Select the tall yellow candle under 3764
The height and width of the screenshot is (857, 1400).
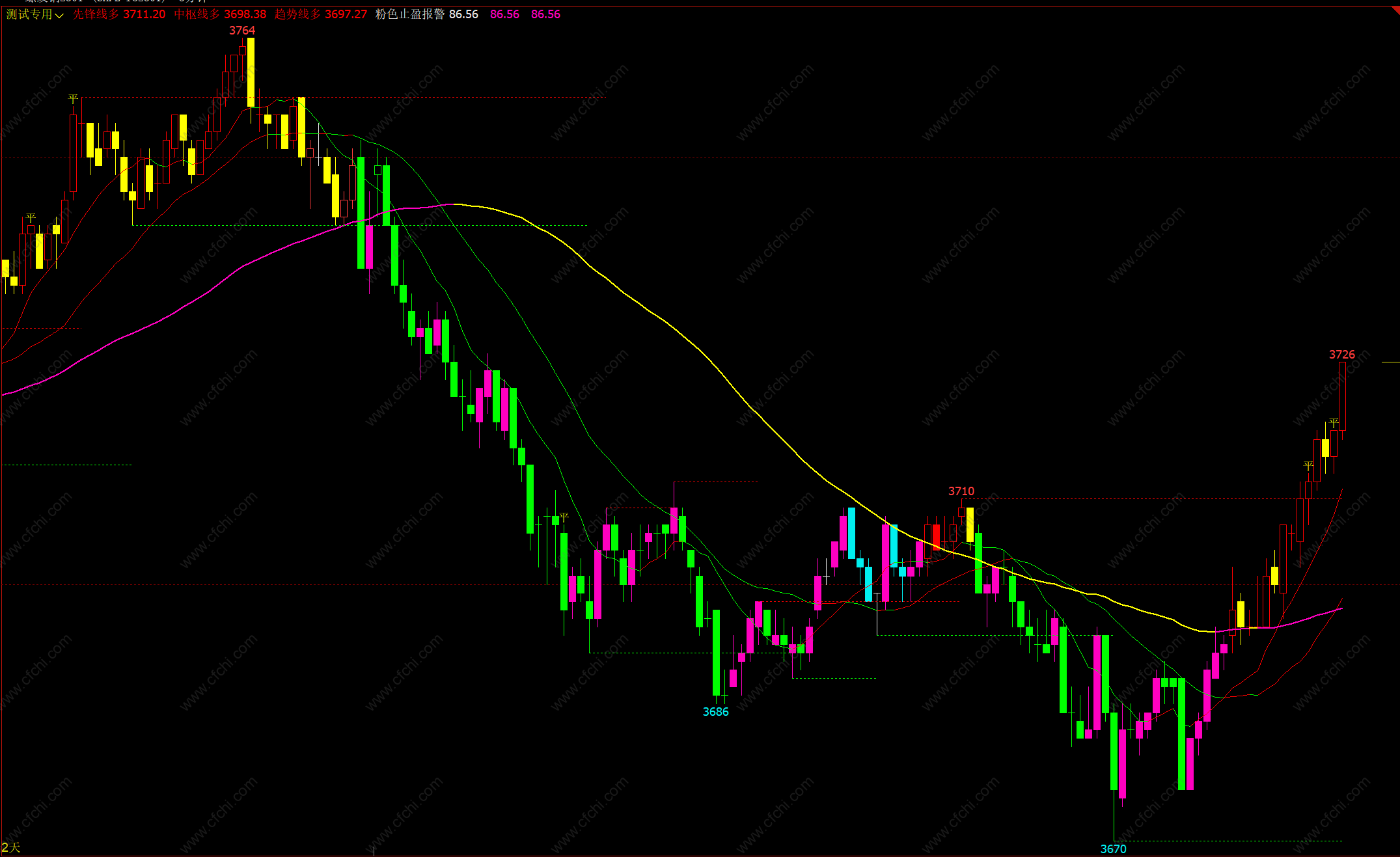251,72
